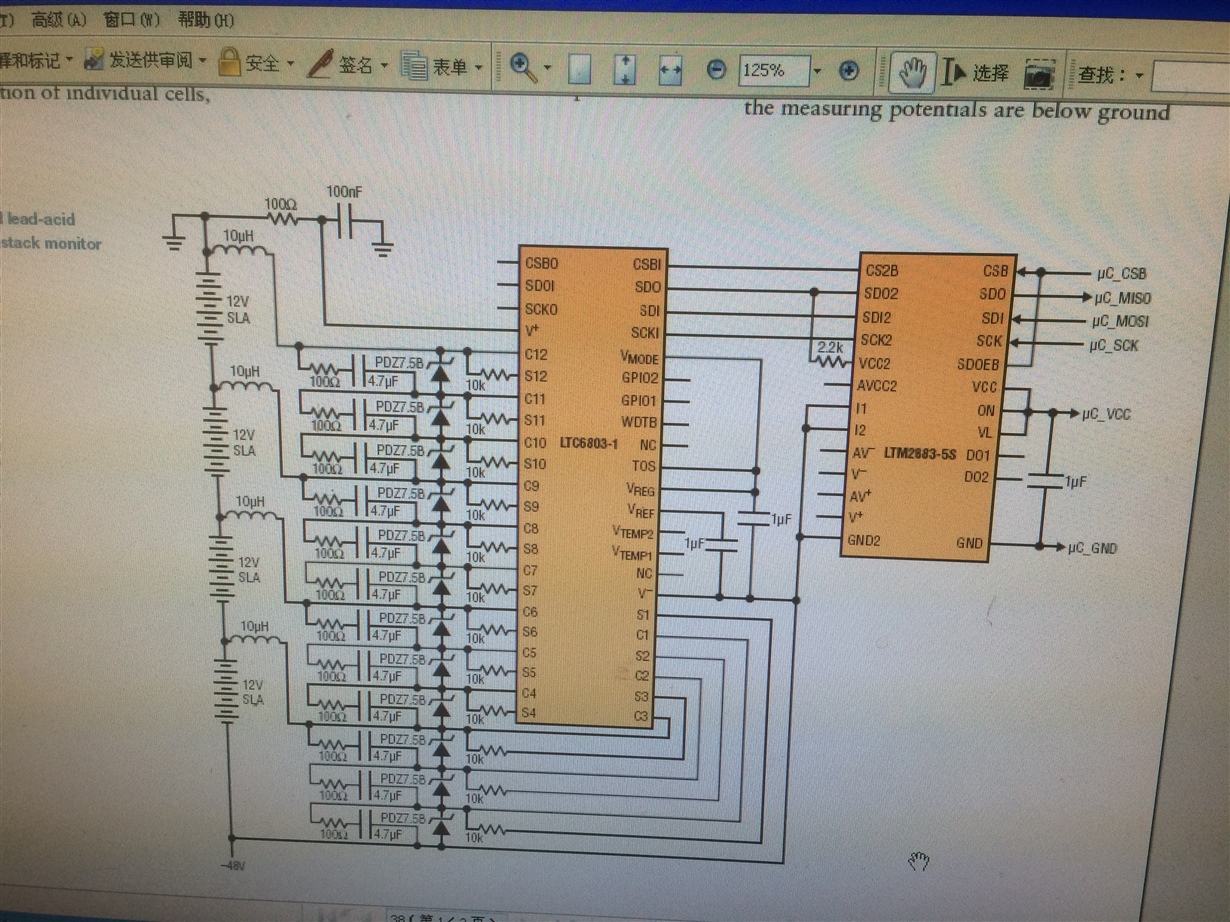Click the LTM2883-5S chip label
The height and width of the screenshot is (922, 1230).
point(920,454)
